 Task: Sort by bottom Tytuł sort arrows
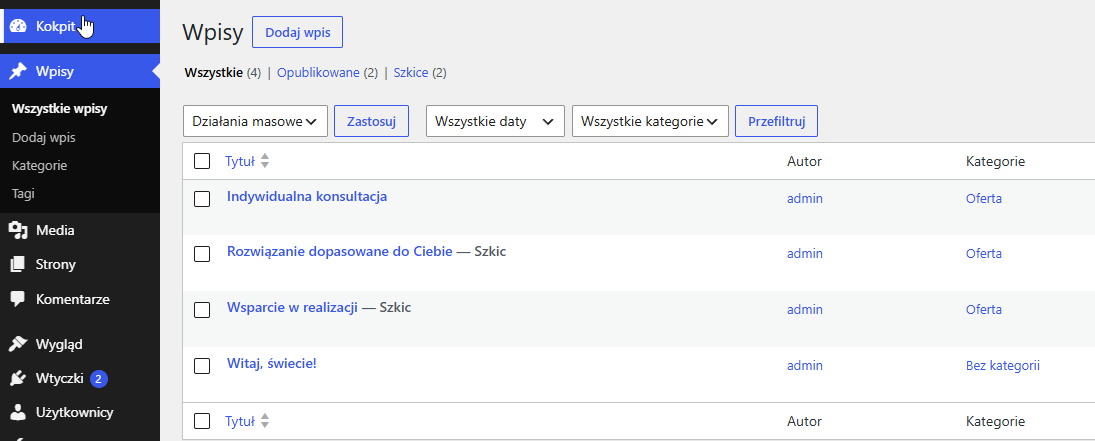tap(265, 421)
